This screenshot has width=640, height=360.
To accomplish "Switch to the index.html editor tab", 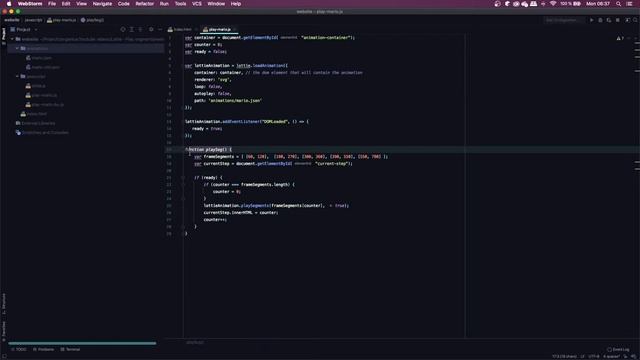I will pyautogui.click(x=180, y=29).
